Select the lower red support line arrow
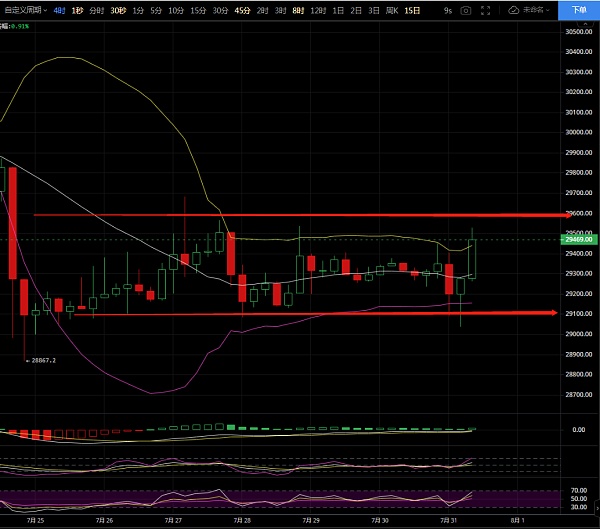Screen dimensions: 600x529 coord(549,313)
